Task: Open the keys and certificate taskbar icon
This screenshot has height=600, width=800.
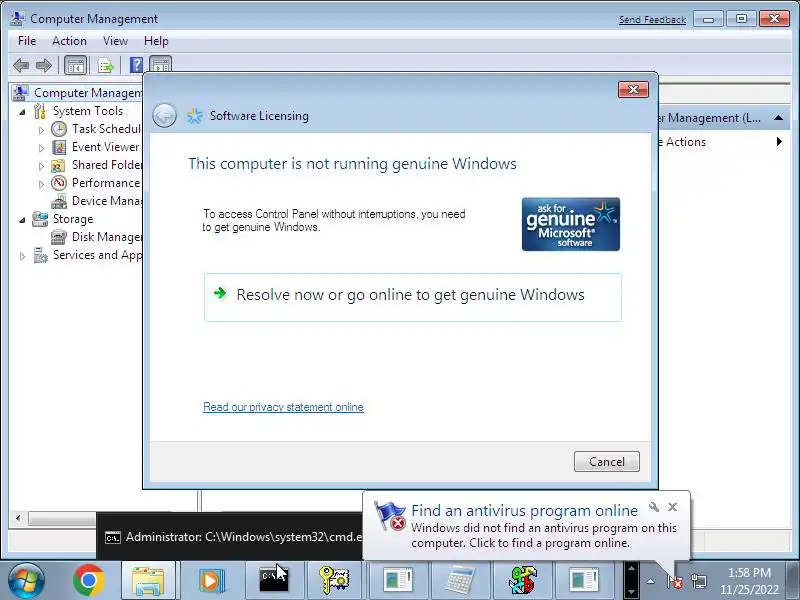Action: point(334,581)
